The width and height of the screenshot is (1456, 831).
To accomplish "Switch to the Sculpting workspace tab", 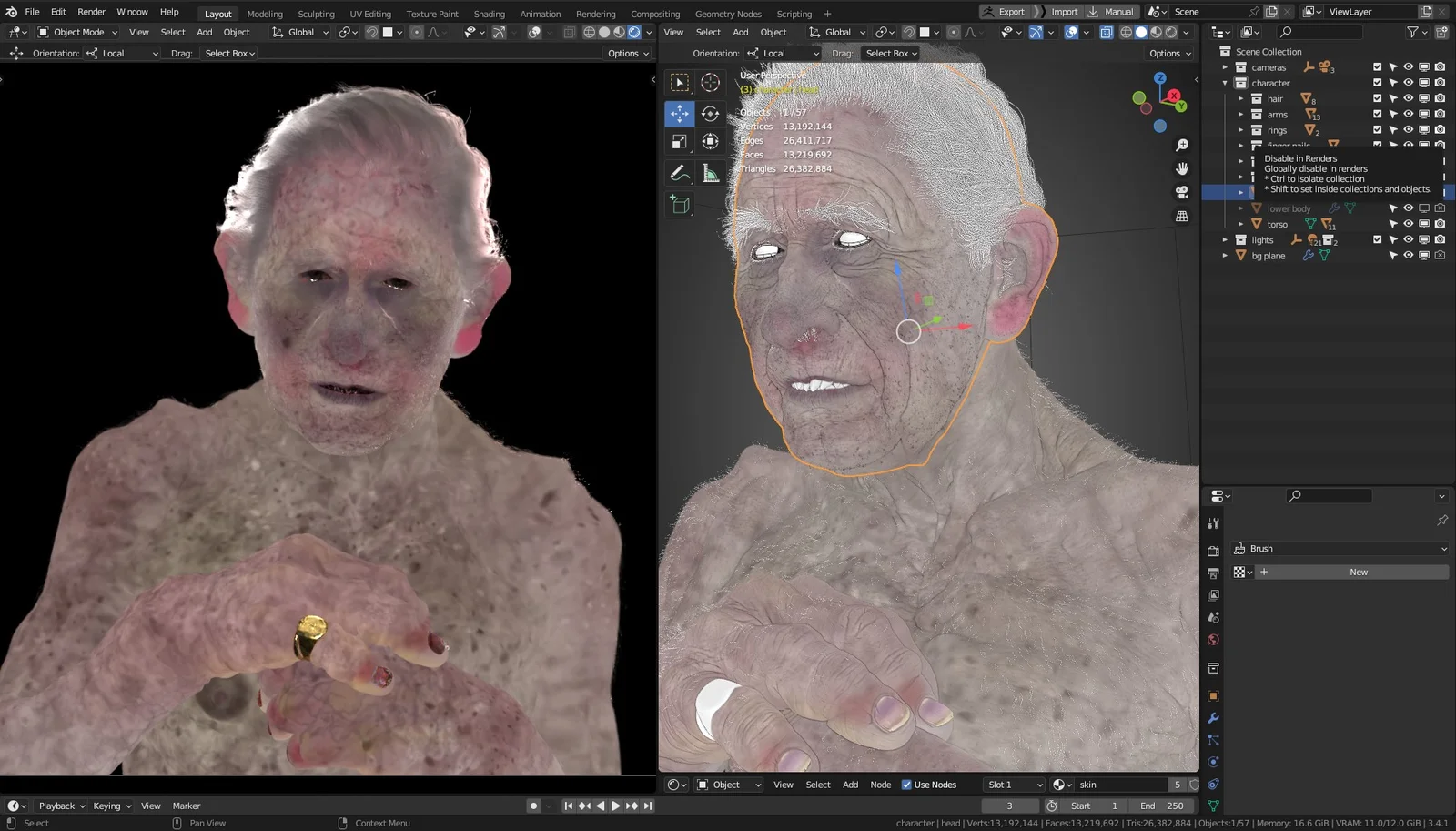I will coord(316,14).
